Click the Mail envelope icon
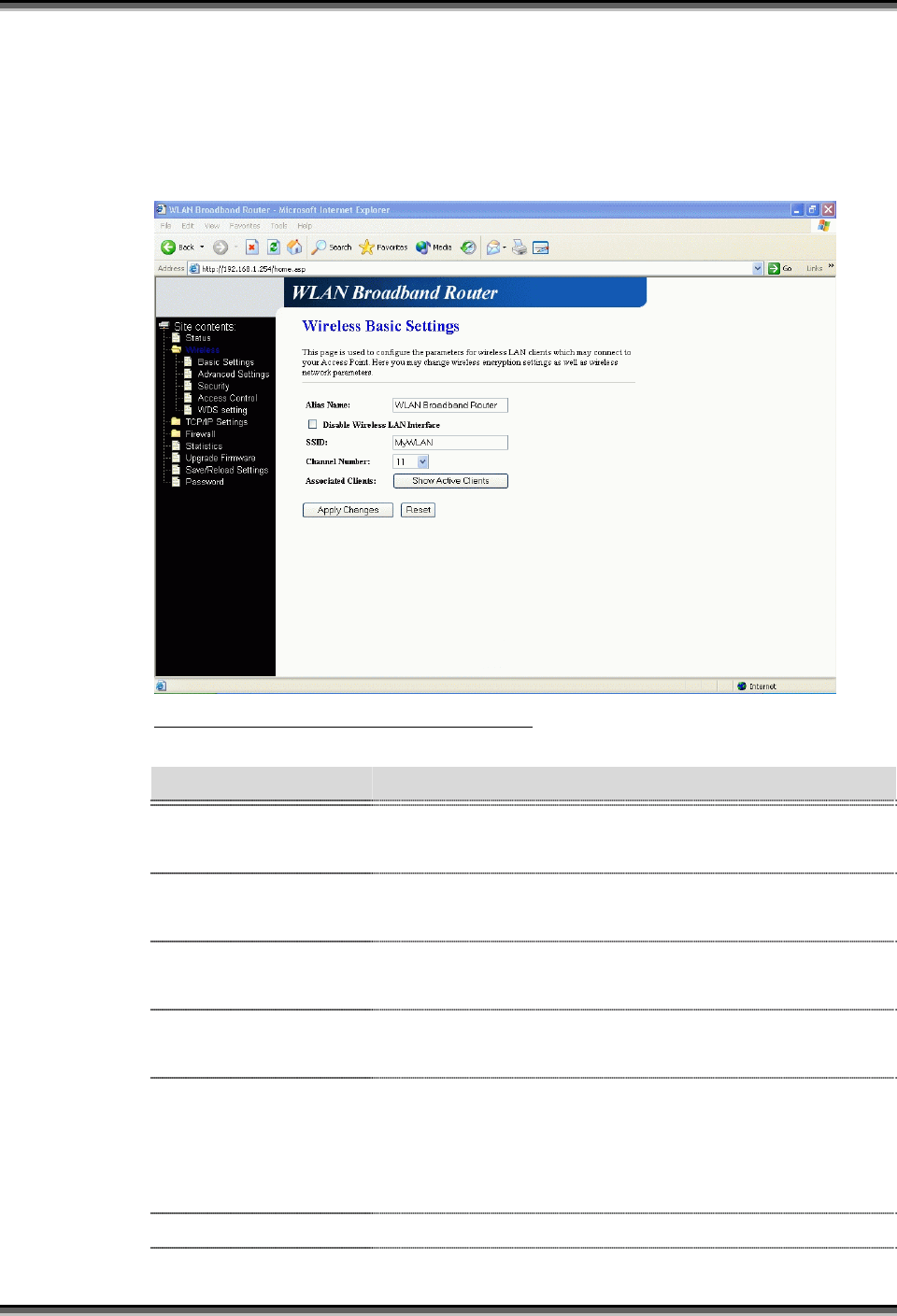The image size is (897, 1316). coord(492,248)
